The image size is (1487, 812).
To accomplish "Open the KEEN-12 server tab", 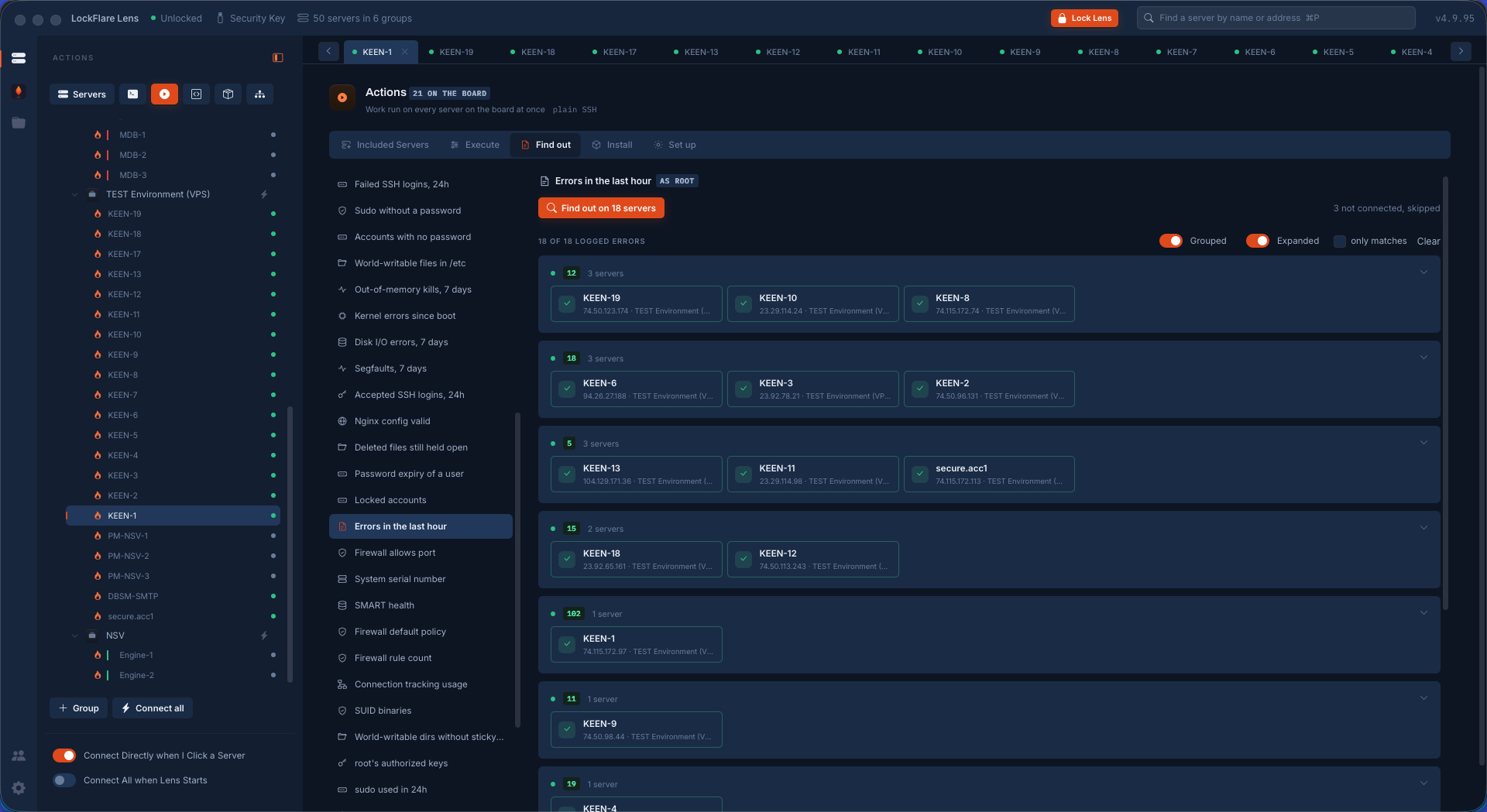I will [778, 52].
